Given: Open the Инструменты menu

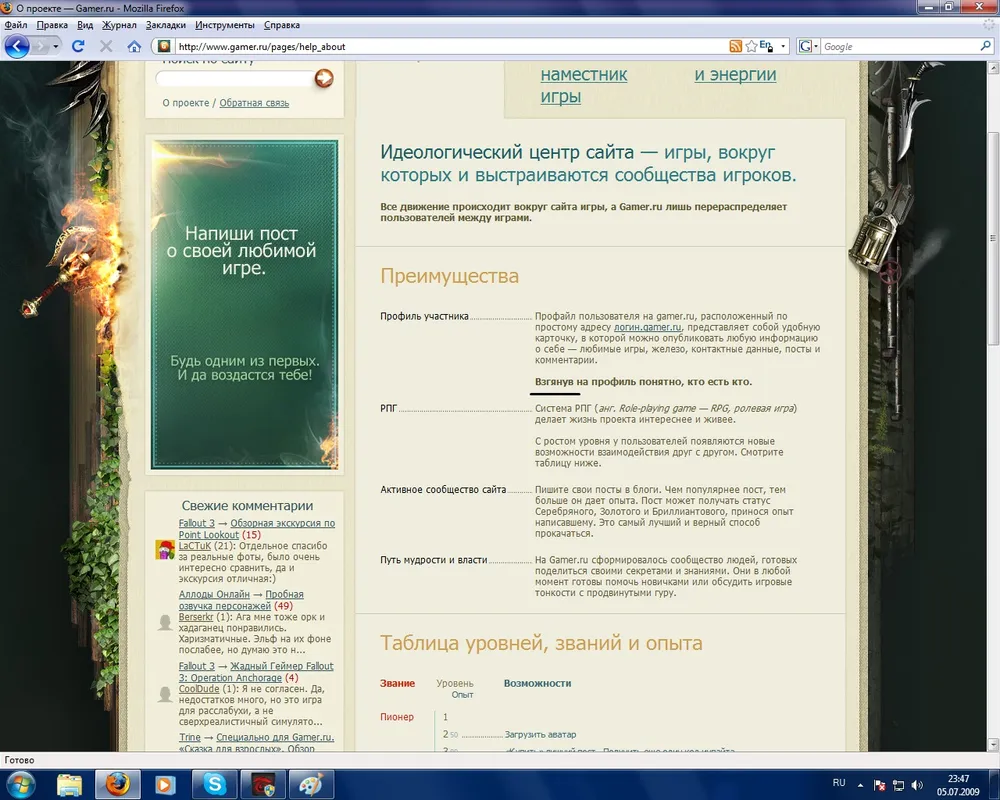Looking at the screenshot, I should point(225,24).
